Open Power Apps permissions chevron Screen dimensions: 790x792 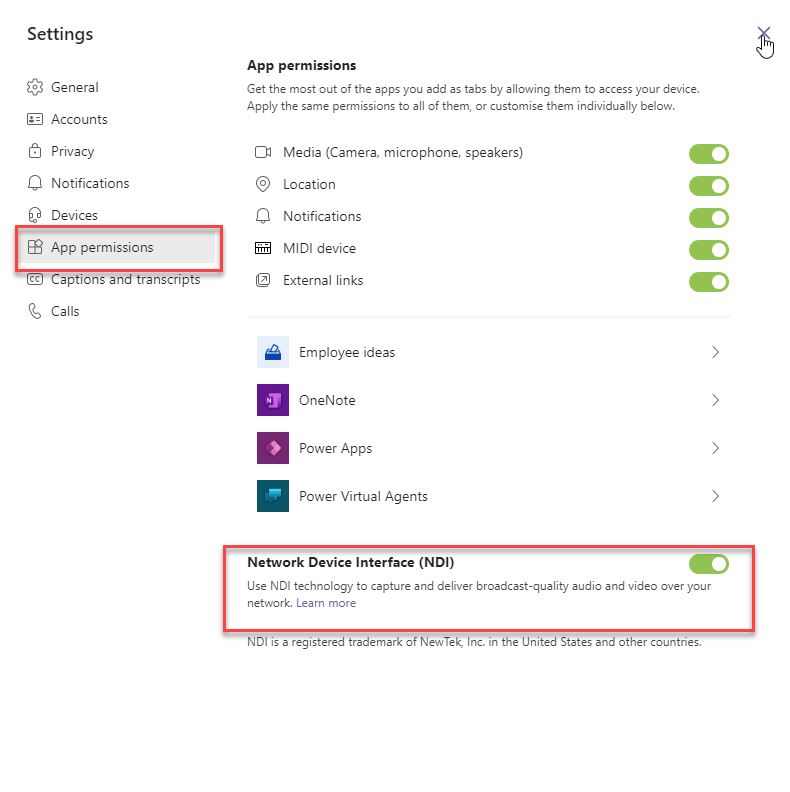coord(715,448)
